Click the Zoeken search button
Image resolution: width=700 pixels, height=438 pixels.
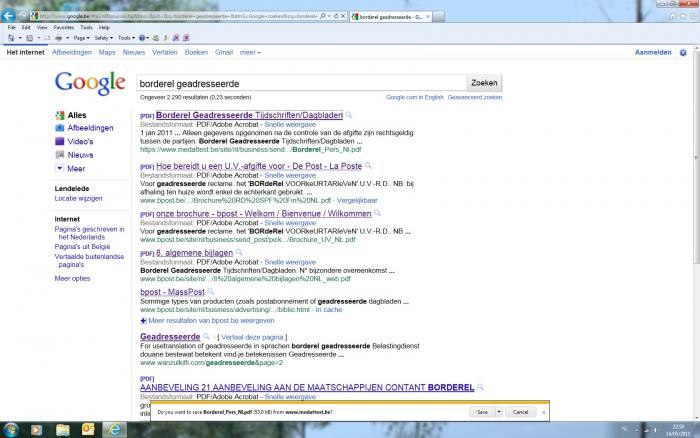[x=484, y=83]
